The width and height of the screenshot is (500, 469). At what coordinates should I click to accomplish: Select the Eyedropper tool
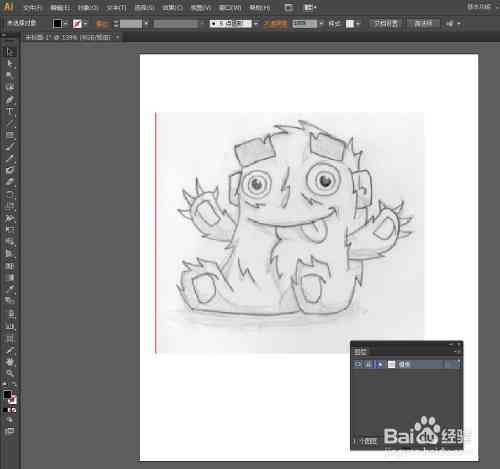(x=10, y=289)
